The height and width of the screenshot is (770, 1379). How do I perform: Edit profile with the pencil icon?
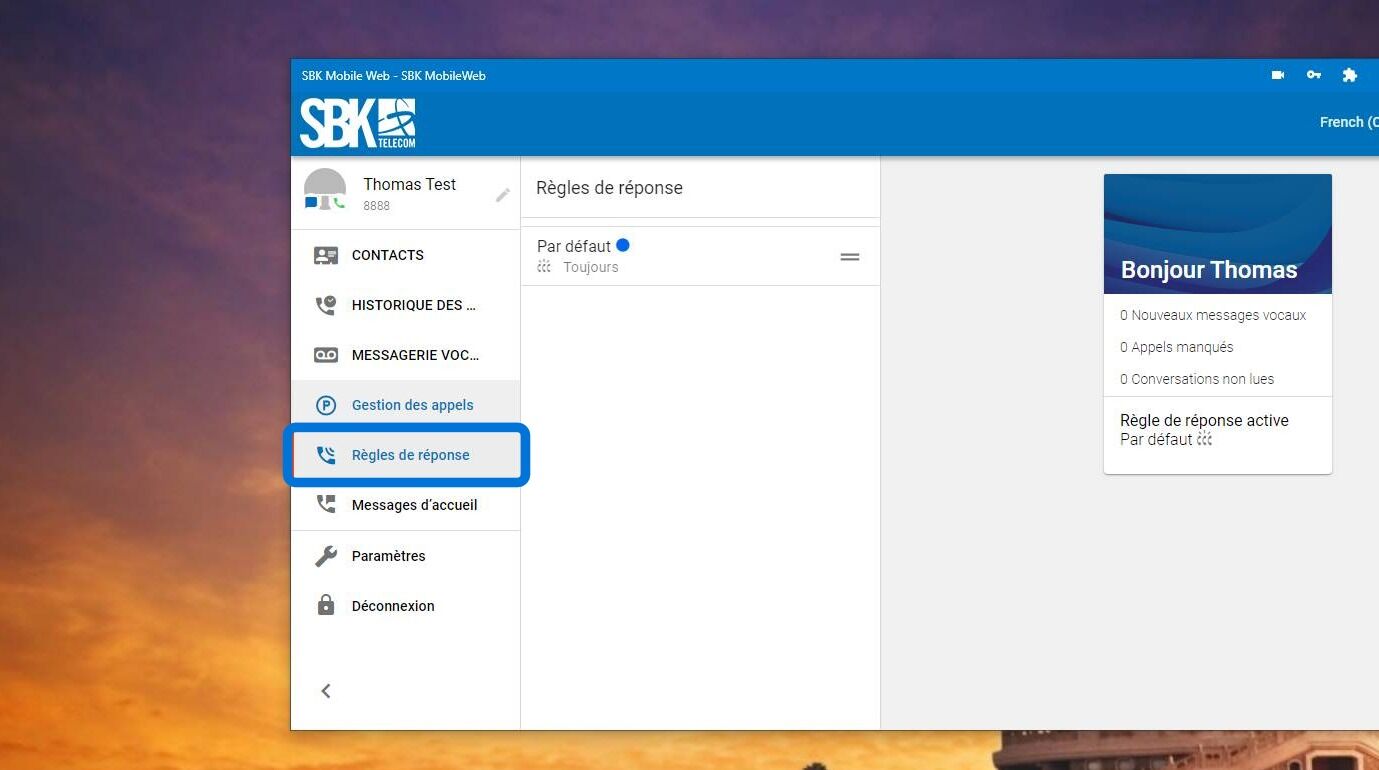pyautogui.click(x=503, y=195)
